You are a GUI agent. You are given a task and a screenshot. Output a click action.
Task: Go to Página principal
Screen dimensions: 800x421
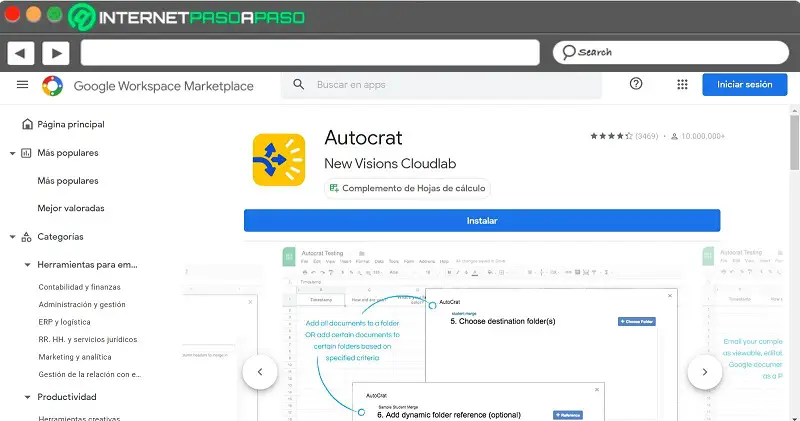click(71, 125)
